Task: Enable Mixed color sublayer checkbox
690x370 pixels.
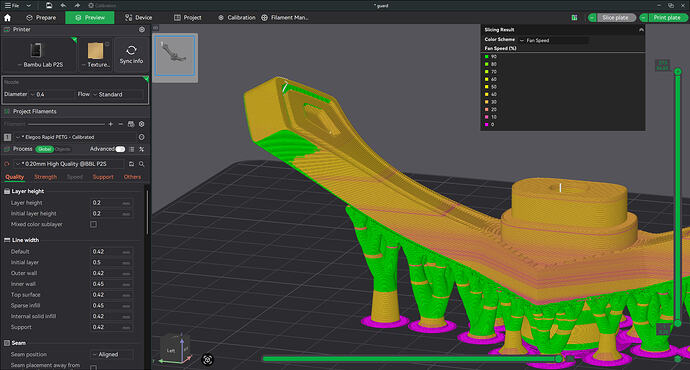Action: pyautogui.click(x=93, y=224)
